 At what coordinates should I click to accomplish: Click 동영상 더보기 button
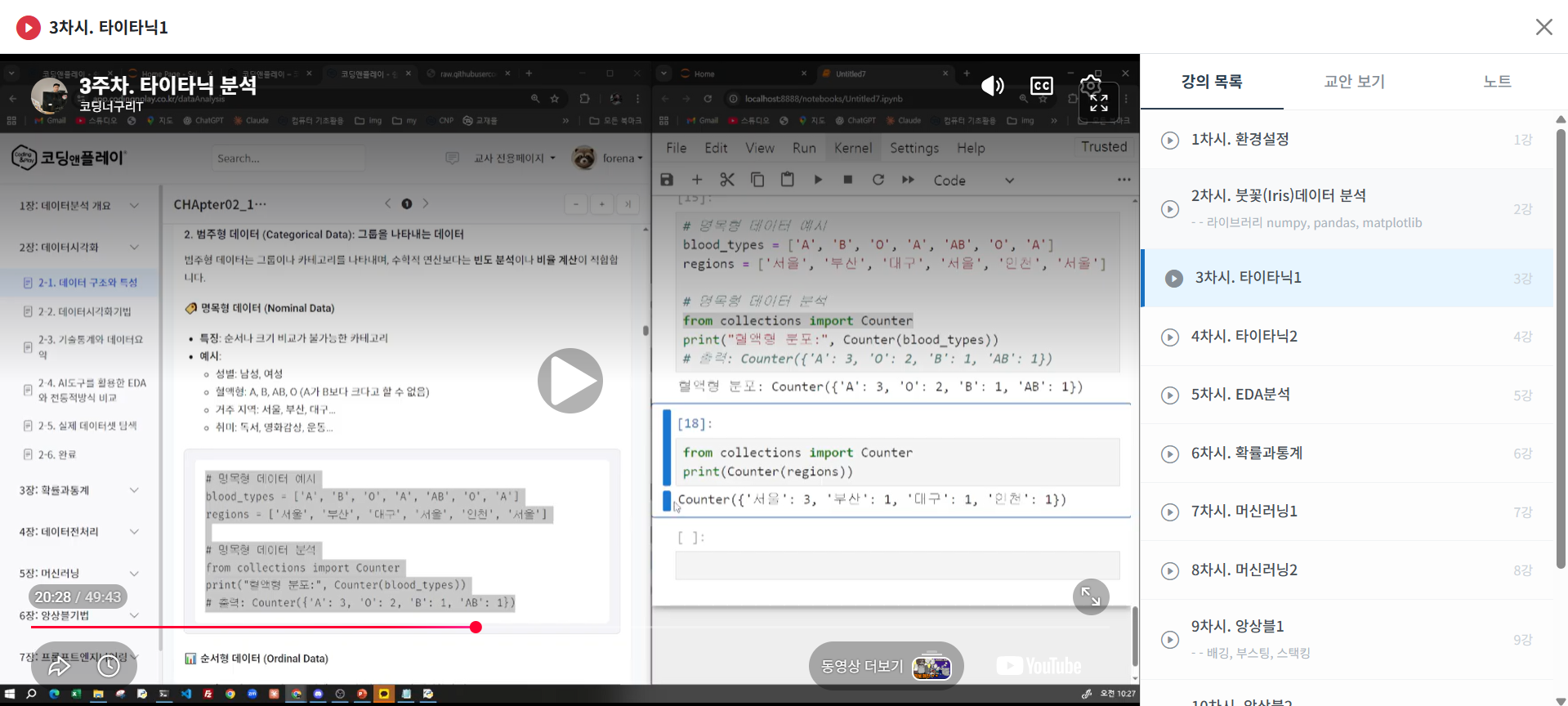coord(886,666)
